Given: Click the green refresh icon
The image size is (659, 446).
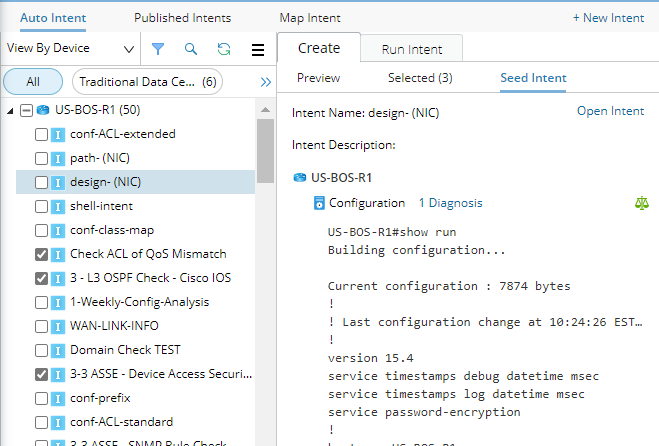Looking at the screenshot, I should tap(224, 49).
